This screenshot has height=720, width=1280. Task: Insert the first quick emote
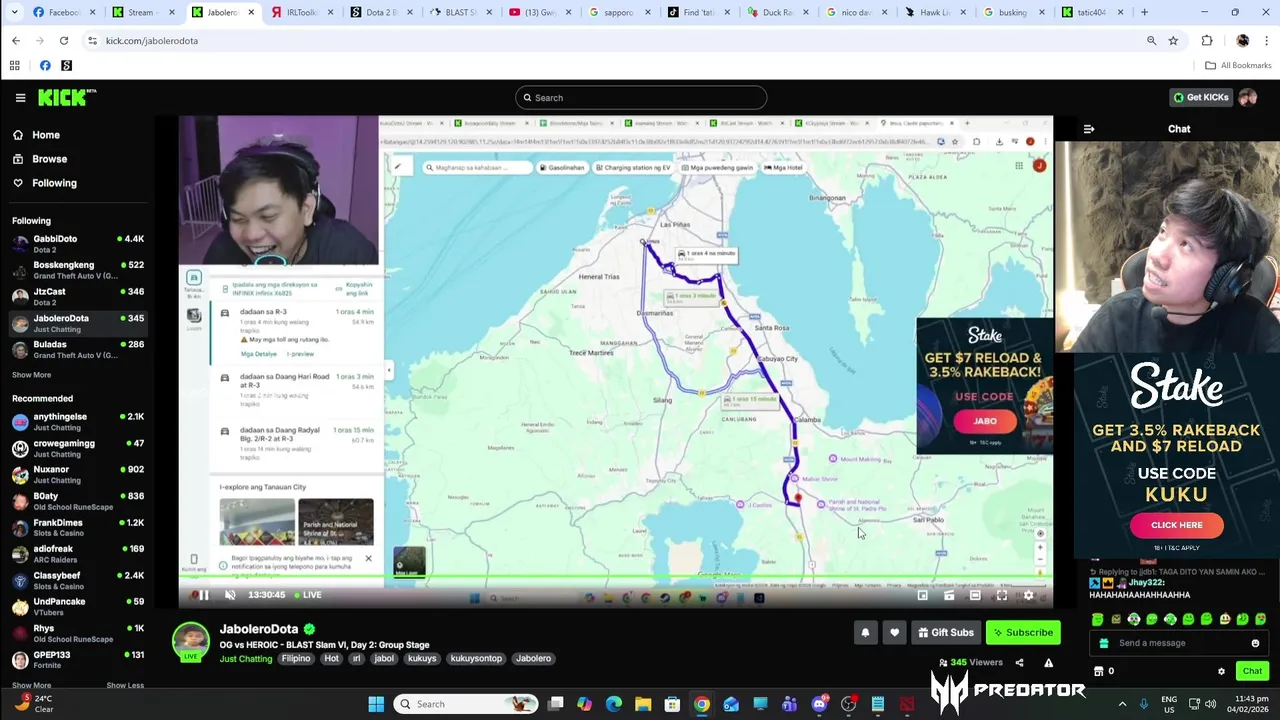pos(1098,619)
